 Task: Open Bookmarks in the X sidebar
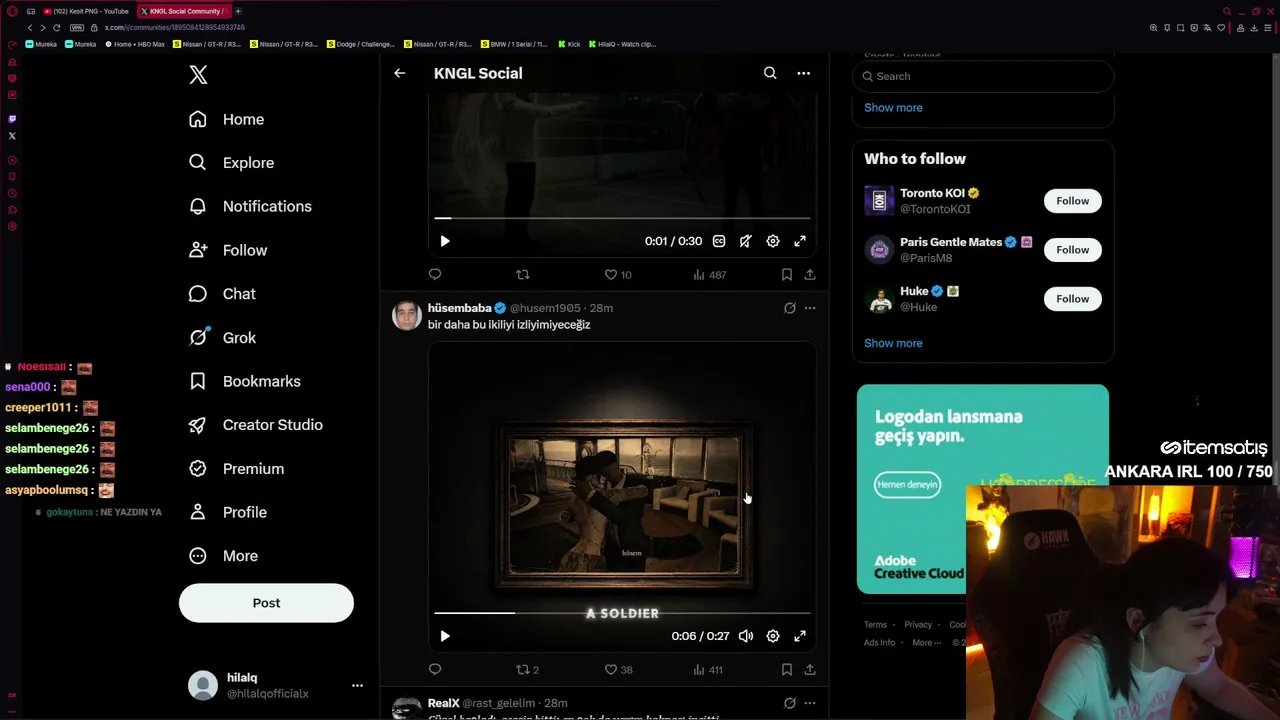[x=244, y=381]
